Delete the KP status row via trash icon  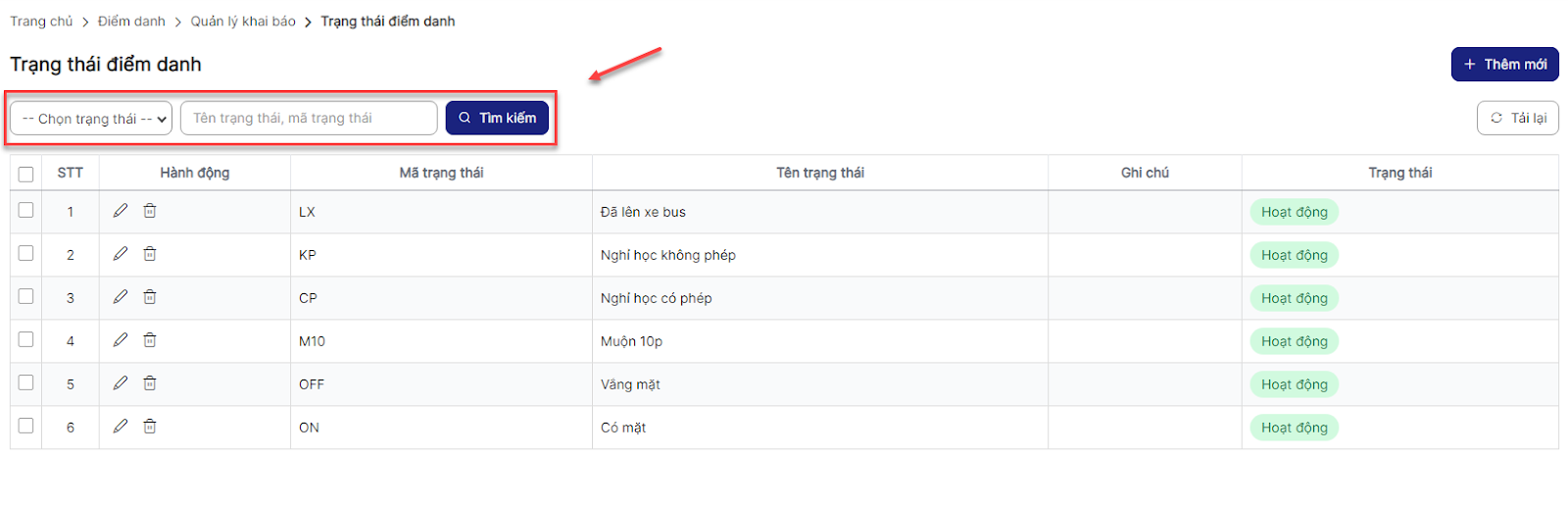pyautogui.click(x=150, y=254)
